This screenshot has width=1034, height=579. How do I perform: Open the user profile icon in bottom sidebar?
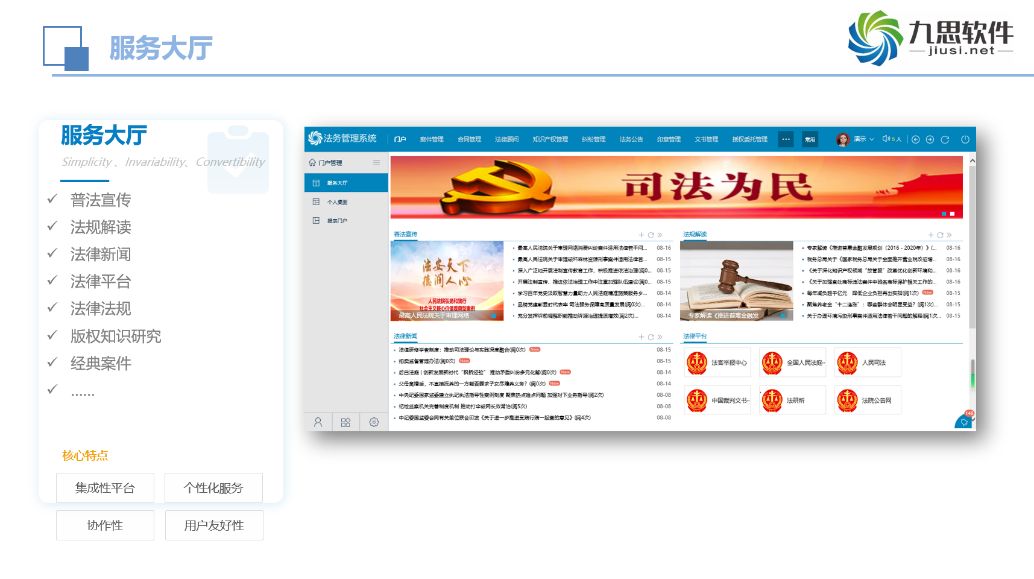318,422
